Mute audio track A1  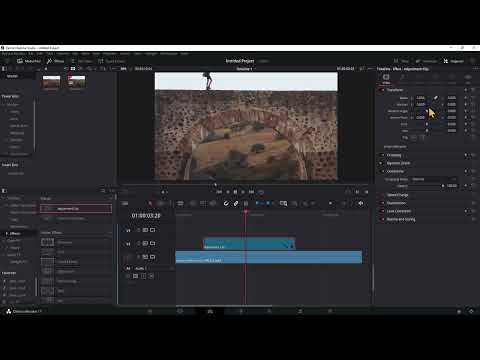[151, 276]
